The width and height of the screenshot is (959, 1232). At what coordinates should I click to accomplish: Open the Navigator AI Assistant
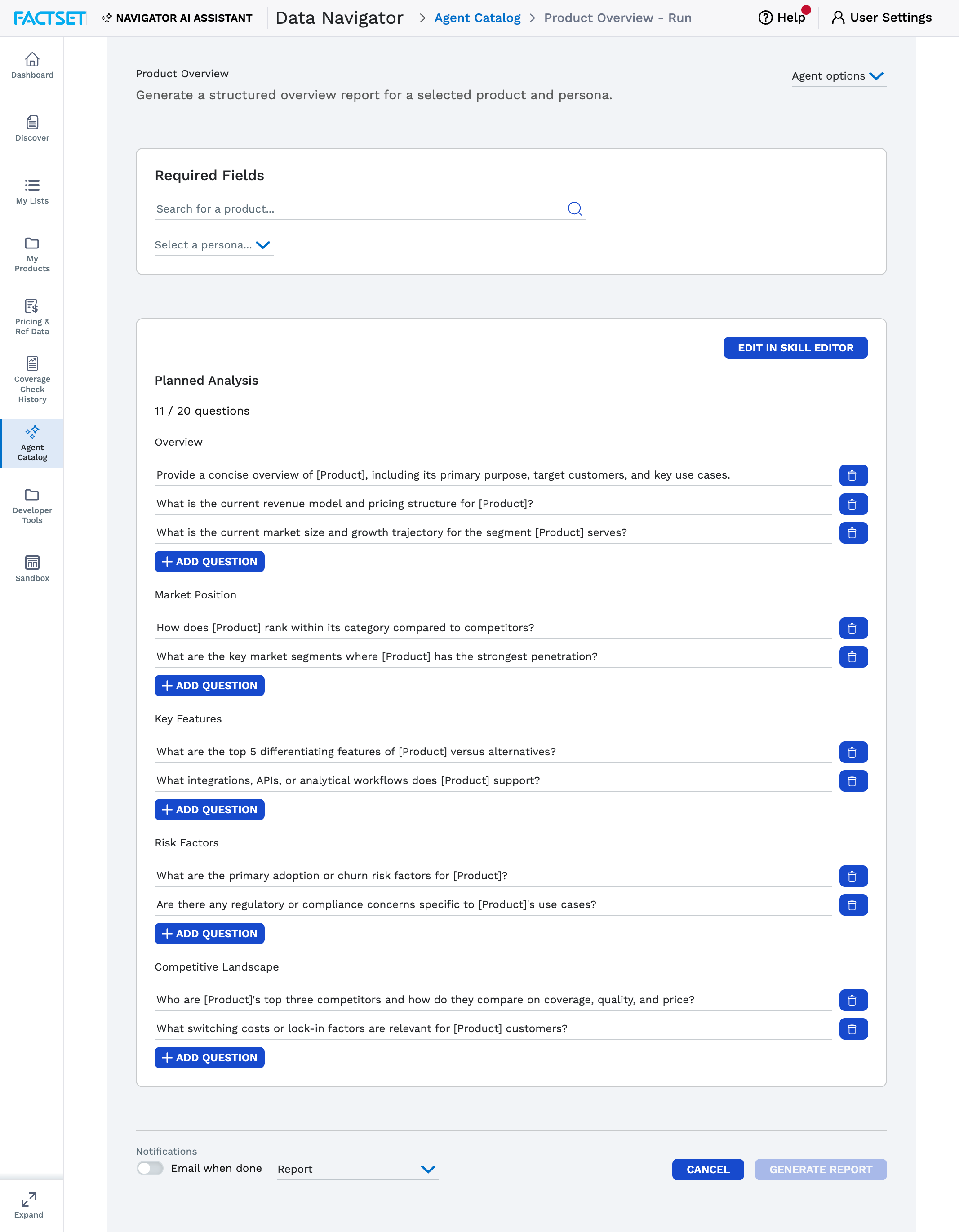pyautogui.click(x=177, y=18)
